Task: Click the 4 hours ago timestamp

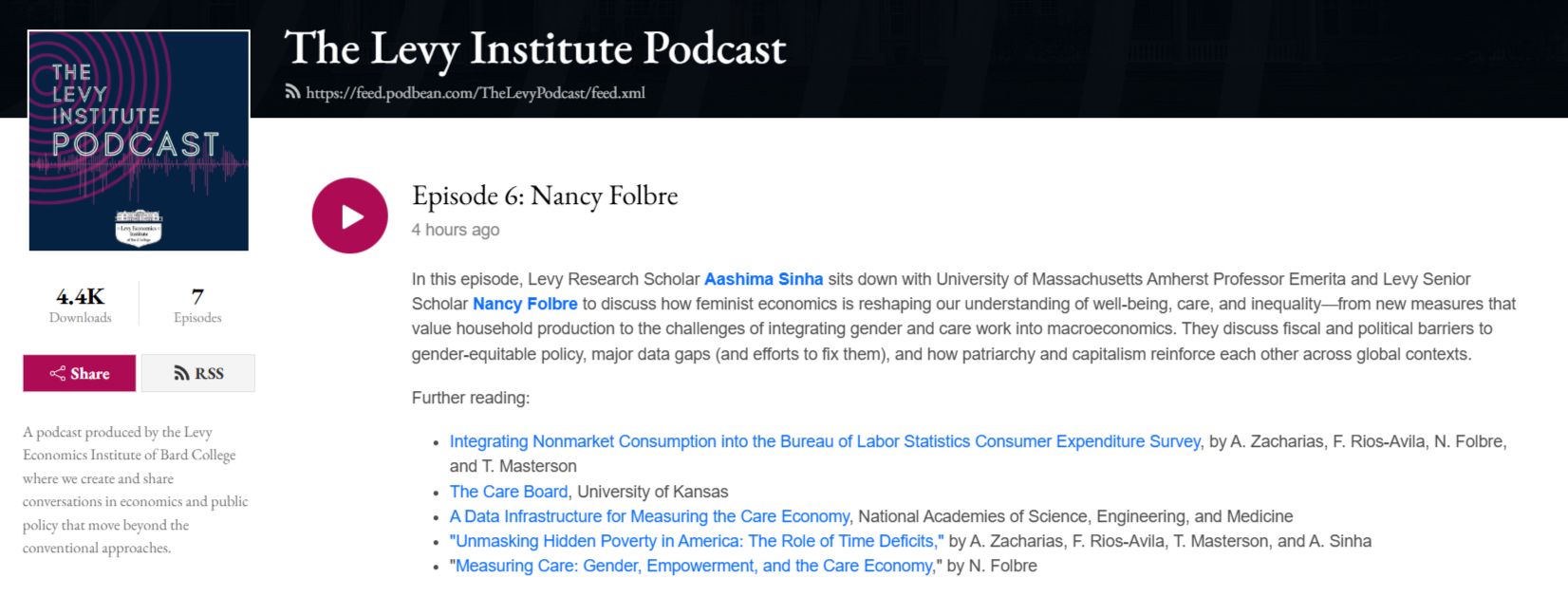Action: [456, 230]
